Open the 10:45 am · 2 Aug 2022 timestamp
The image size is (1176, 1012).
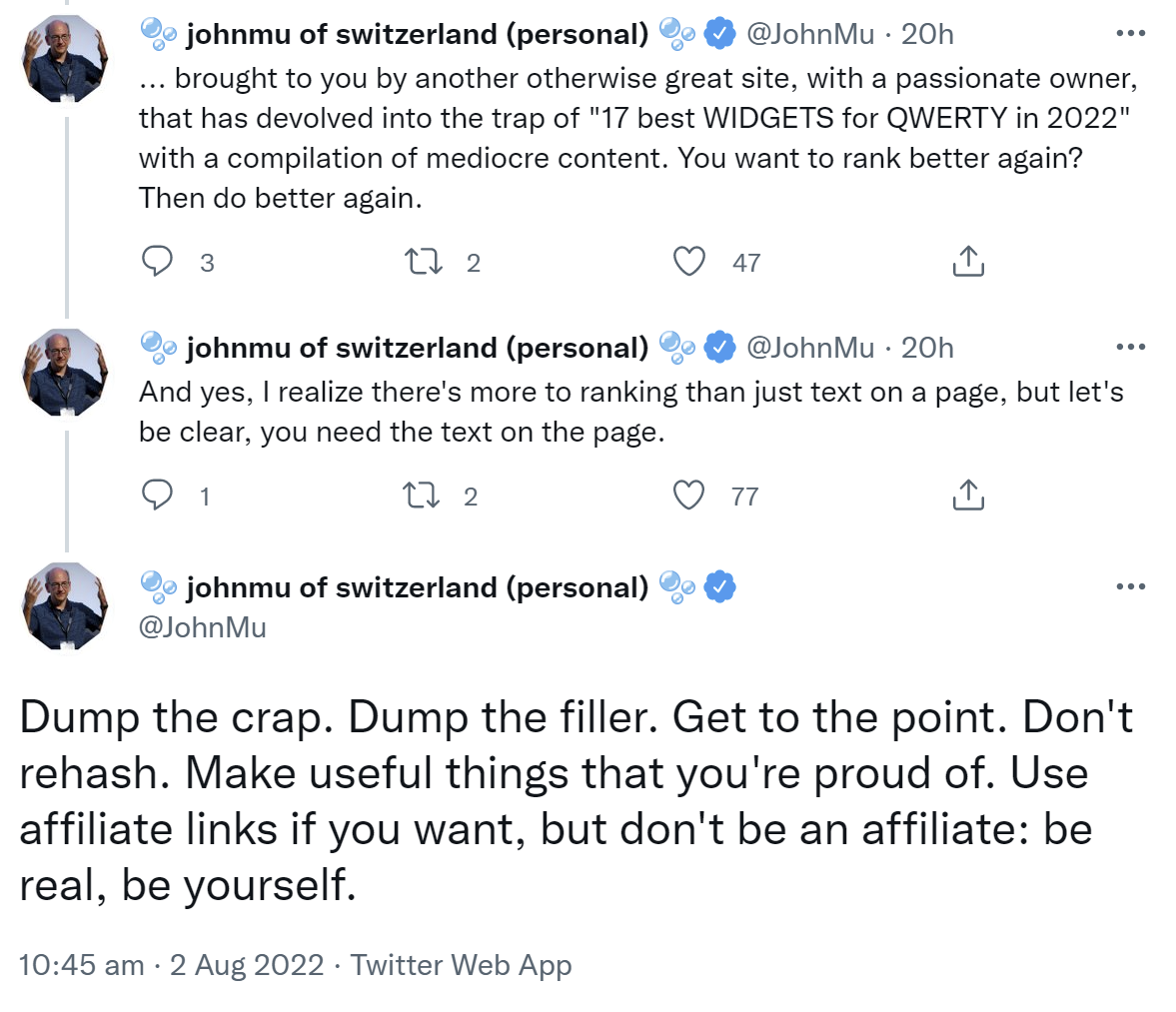click(171, 965)
